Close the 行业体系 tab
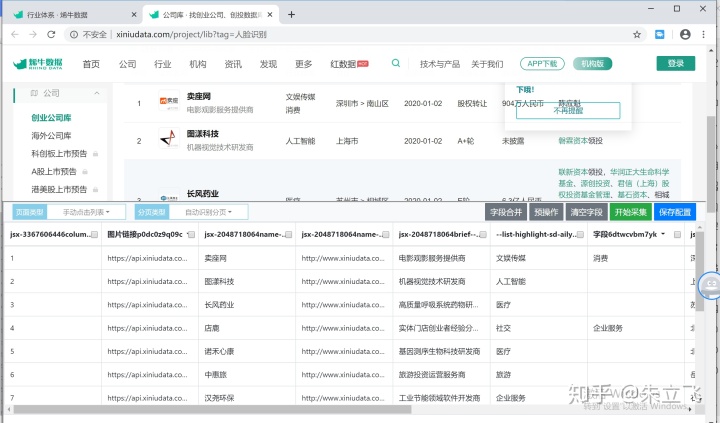This screenshot has width=720, height=423. [x=134, y=15]
